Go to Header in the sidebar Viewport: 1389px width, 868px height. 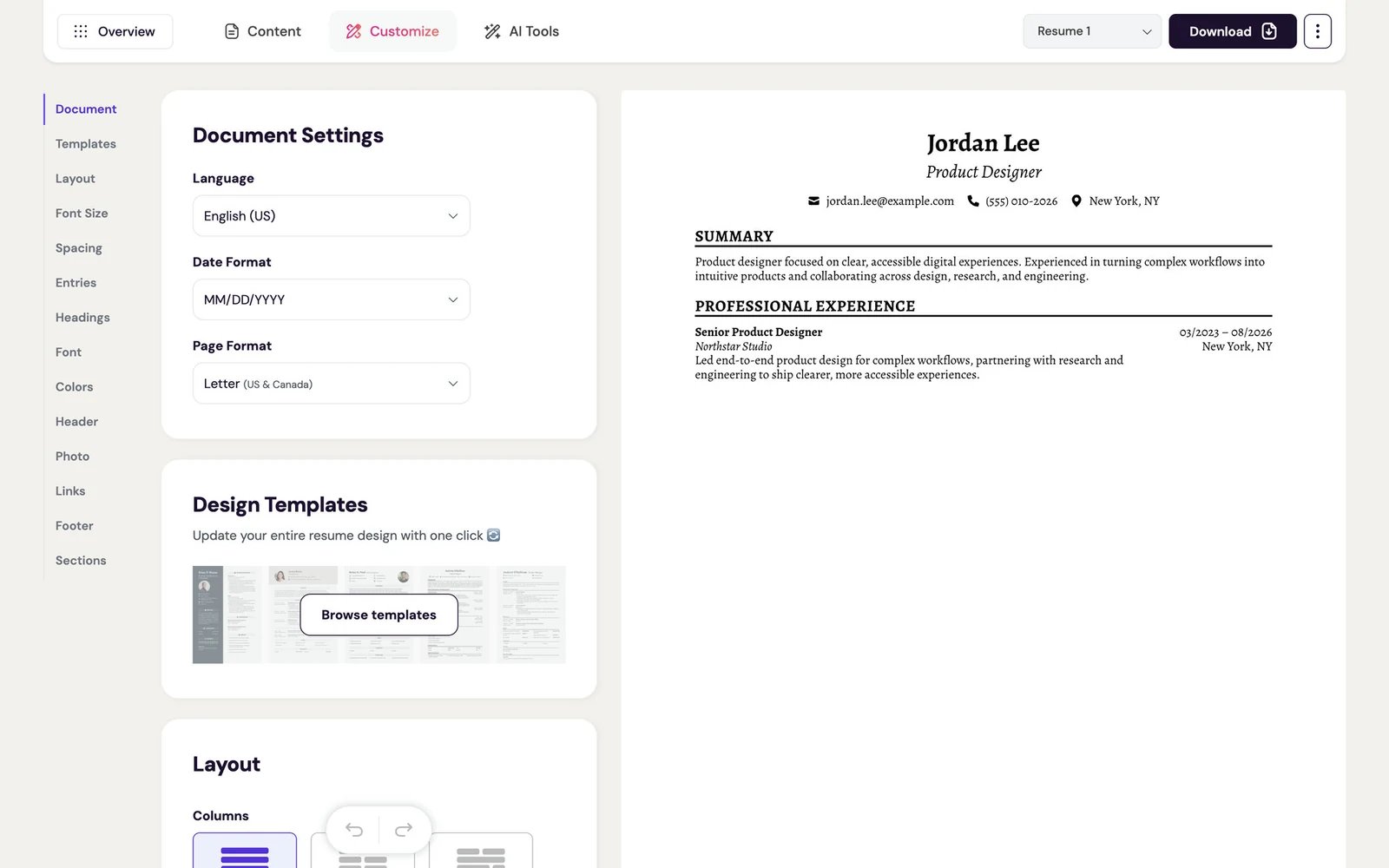76,422
